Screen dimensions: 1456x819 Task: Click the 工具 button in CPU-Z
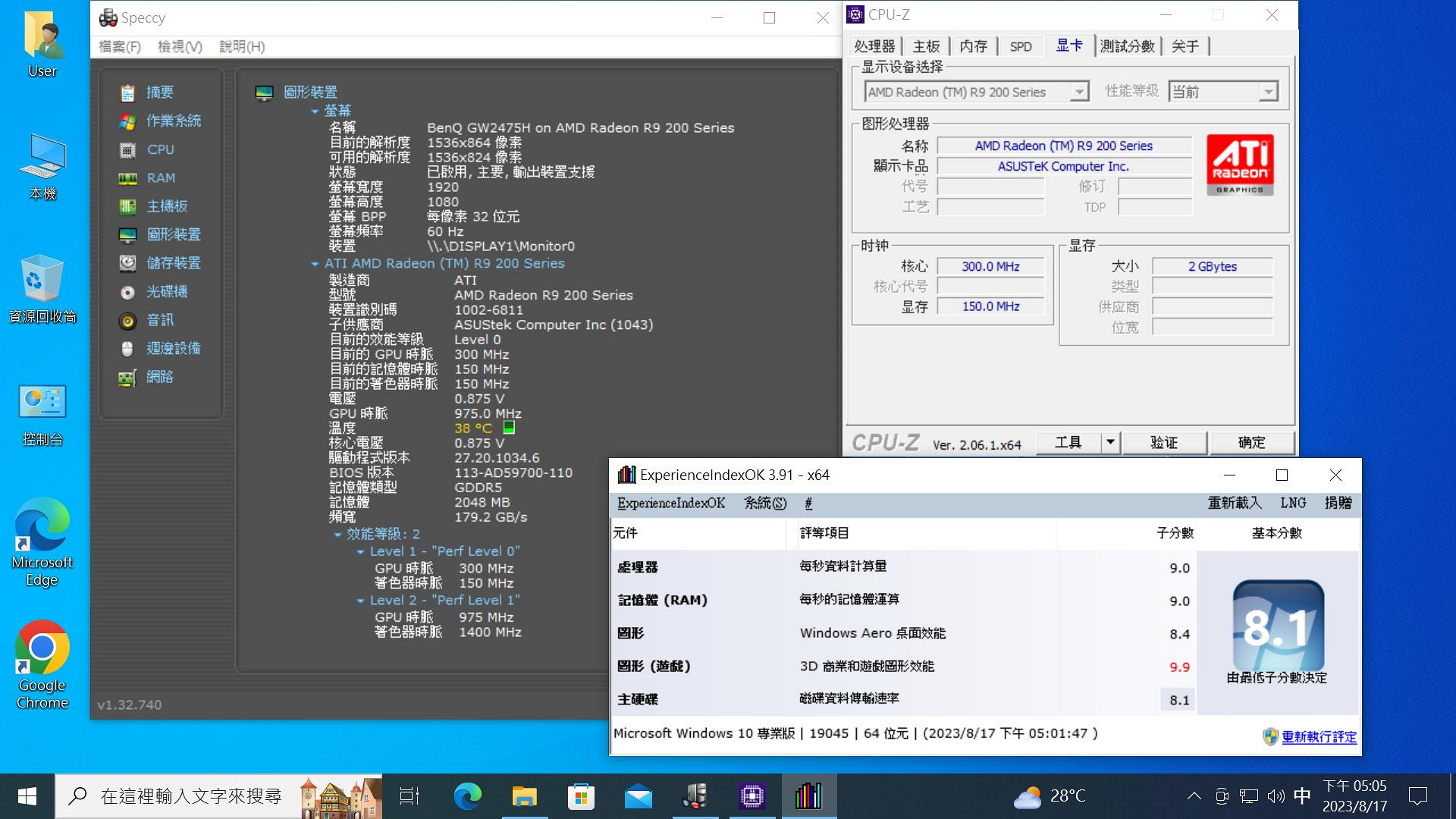[1068, 442]
